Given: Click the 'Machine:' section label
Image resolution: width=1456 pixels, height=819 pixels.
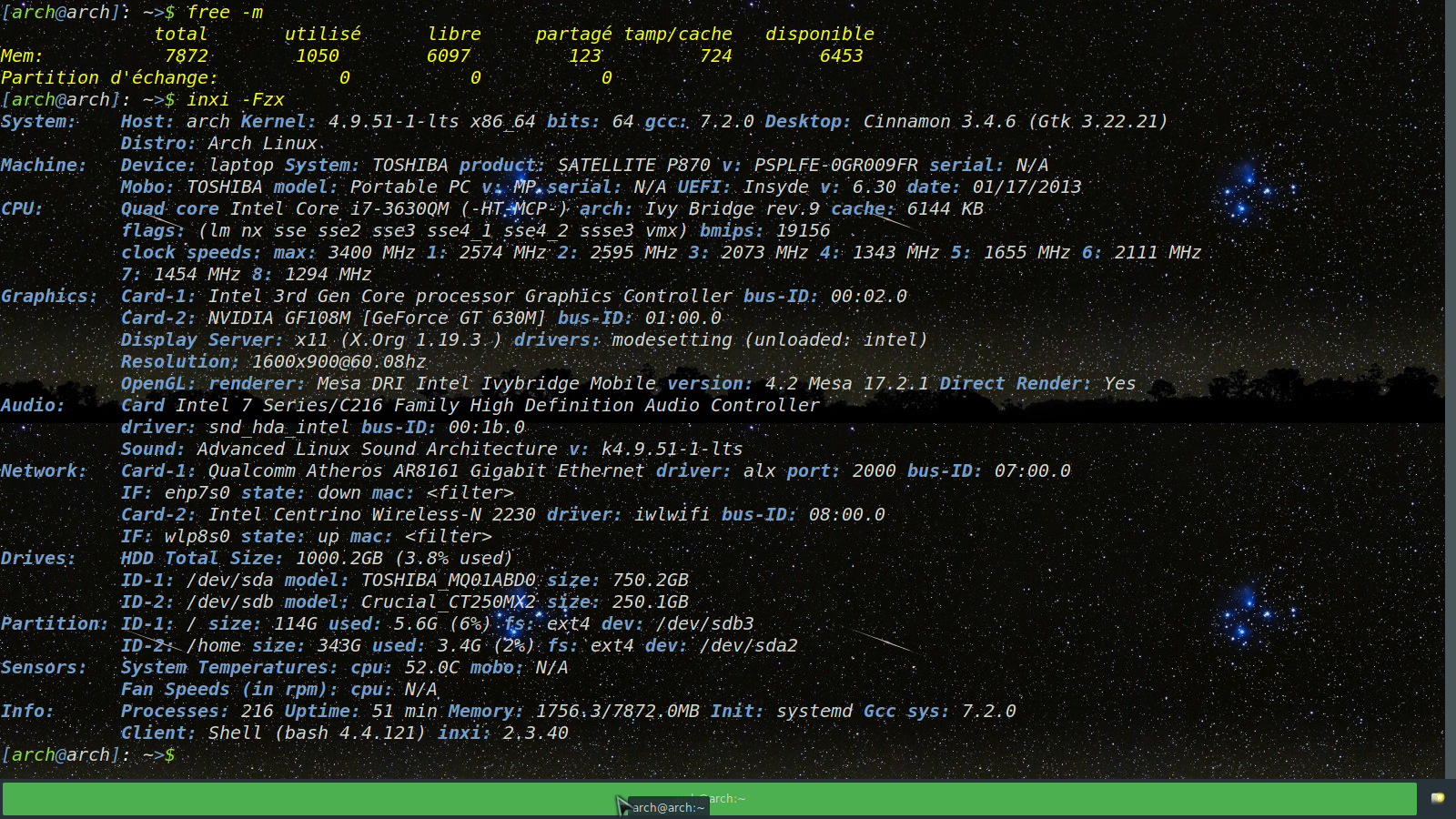Looking at the screenshot, I should pos(44,166).
